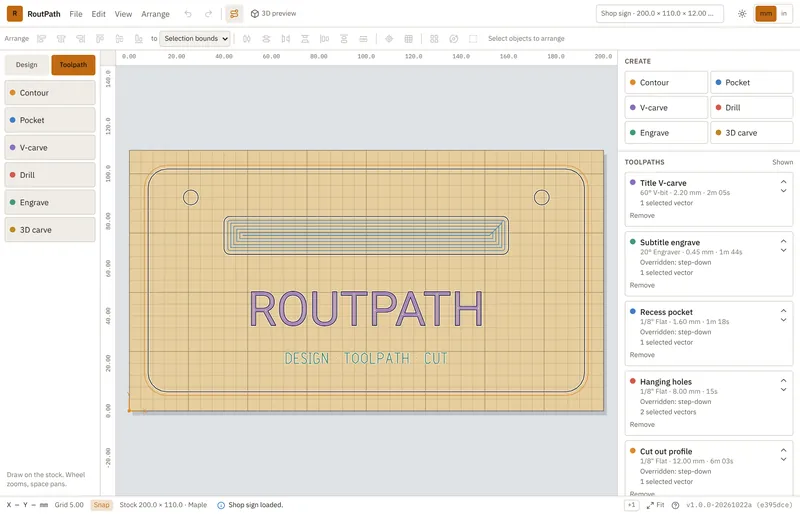The width and height of the screenshot is (800, 514).
Task: Click the redo arrow icon
Action: 208,14
